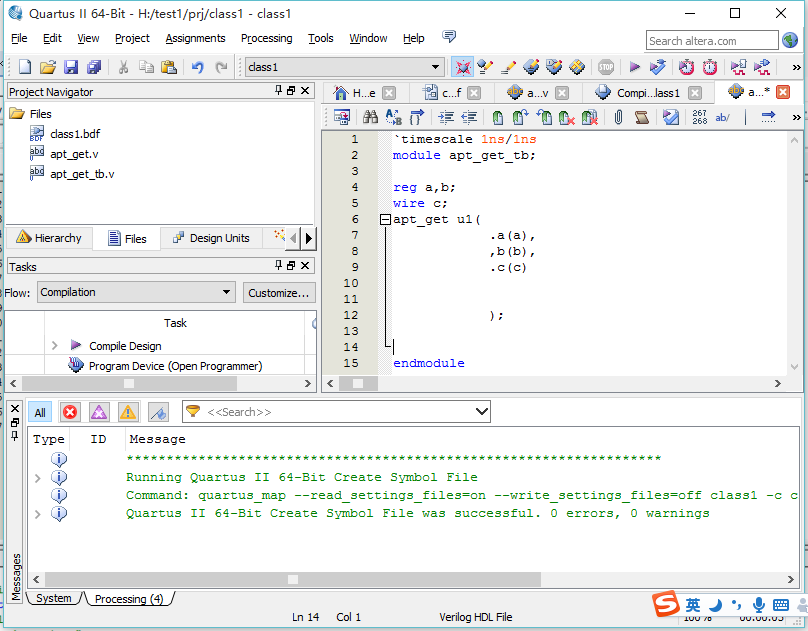
Task: Toggle the flagged messages filter
Action: (158, 412)
